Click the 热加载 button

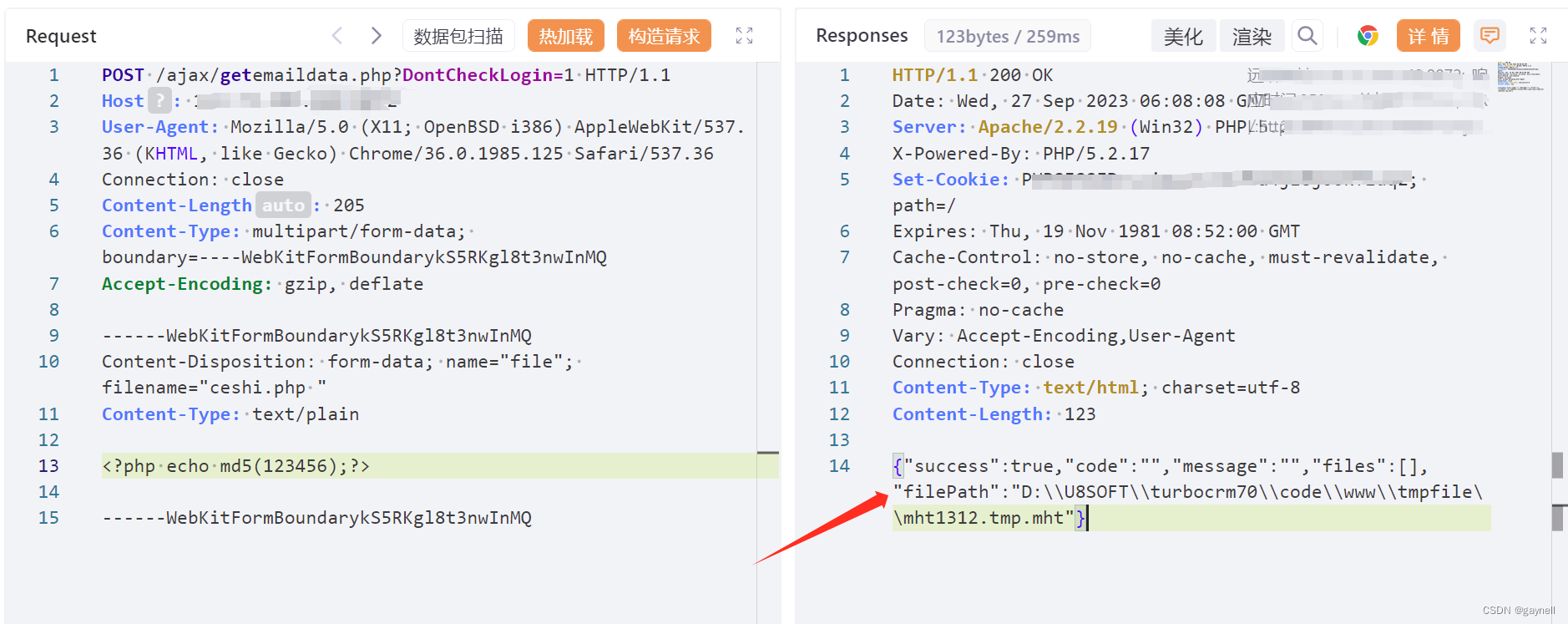coord(566,36)
